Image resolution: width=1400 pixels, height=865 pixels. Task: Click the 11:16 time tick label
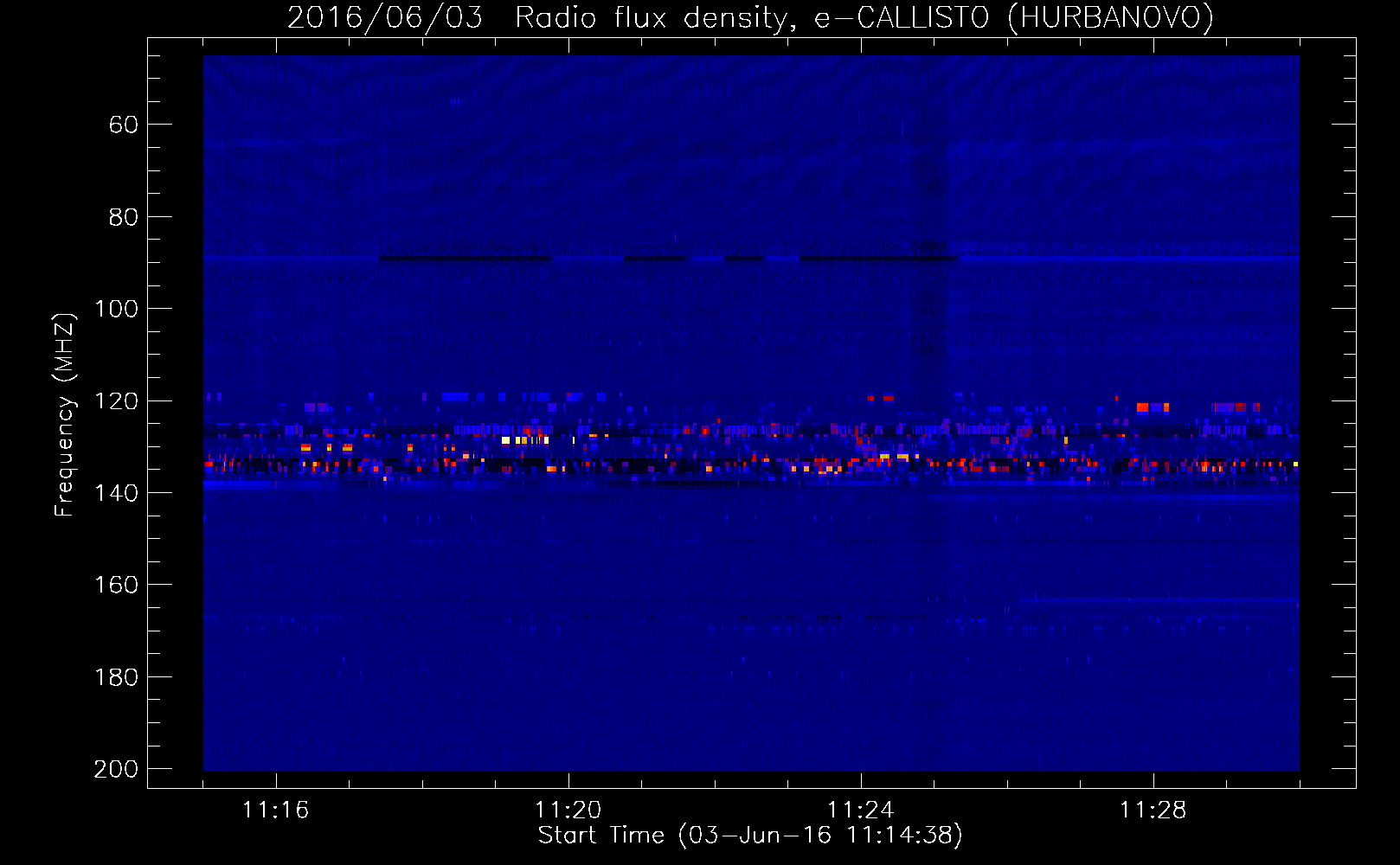click(276, 811)
